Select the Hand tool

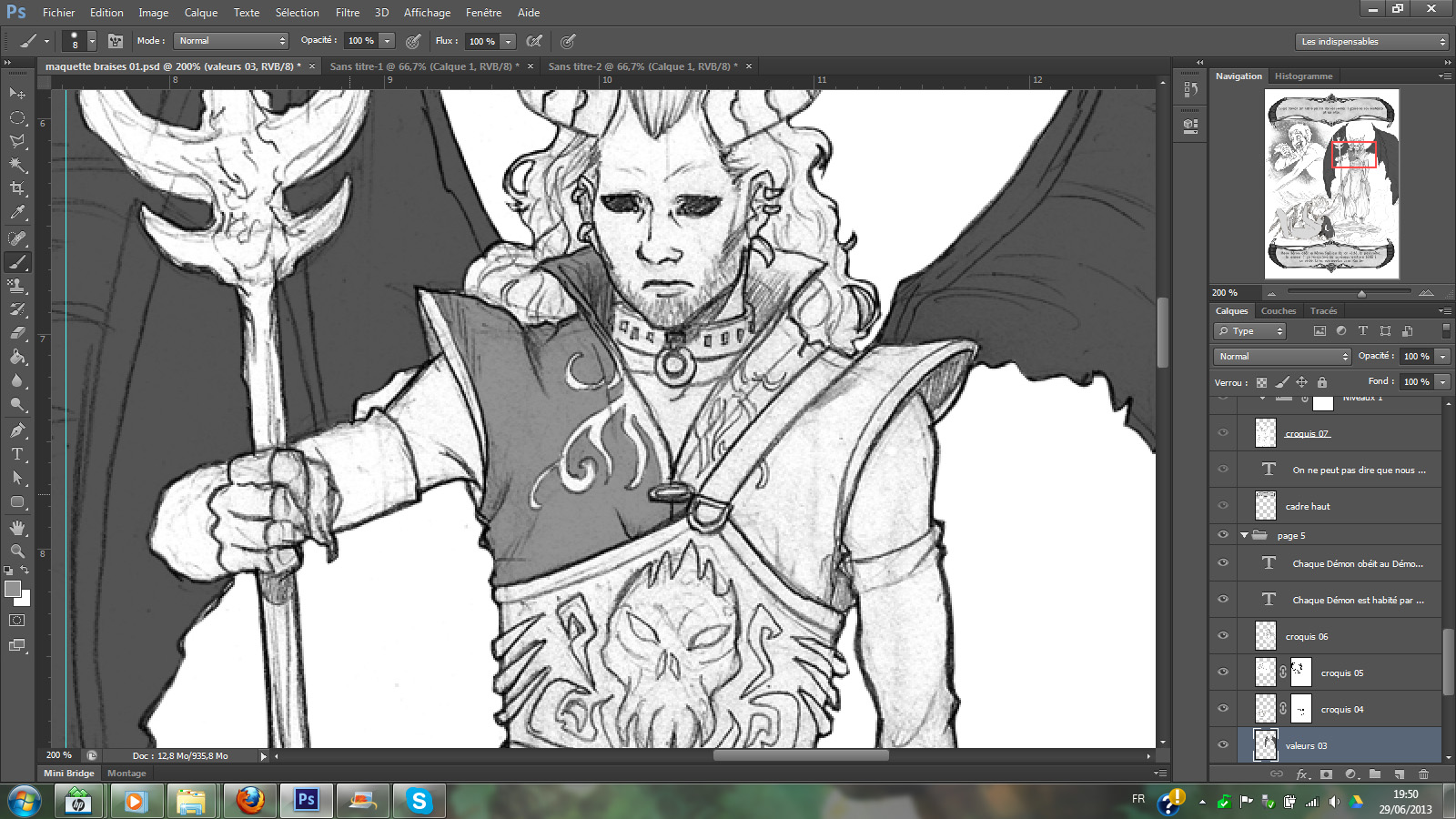point(17,528)
